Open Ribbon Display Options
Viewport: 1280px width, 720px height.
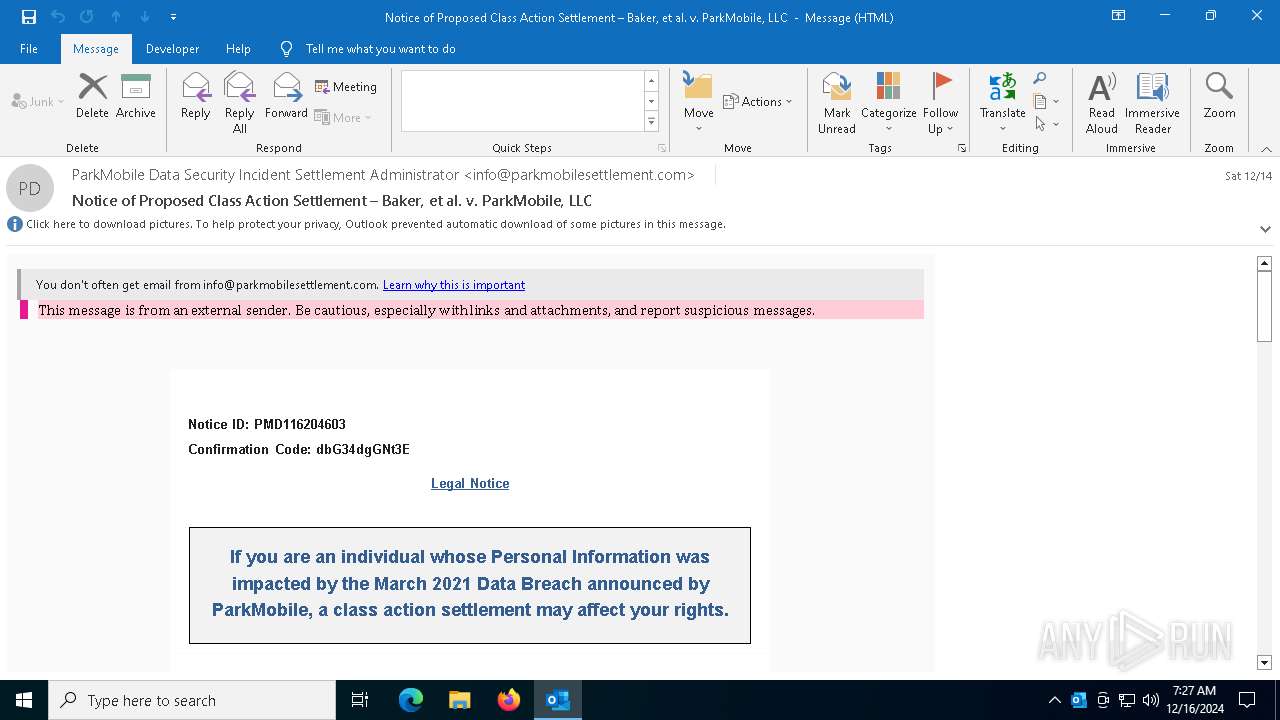[1119, 16]
